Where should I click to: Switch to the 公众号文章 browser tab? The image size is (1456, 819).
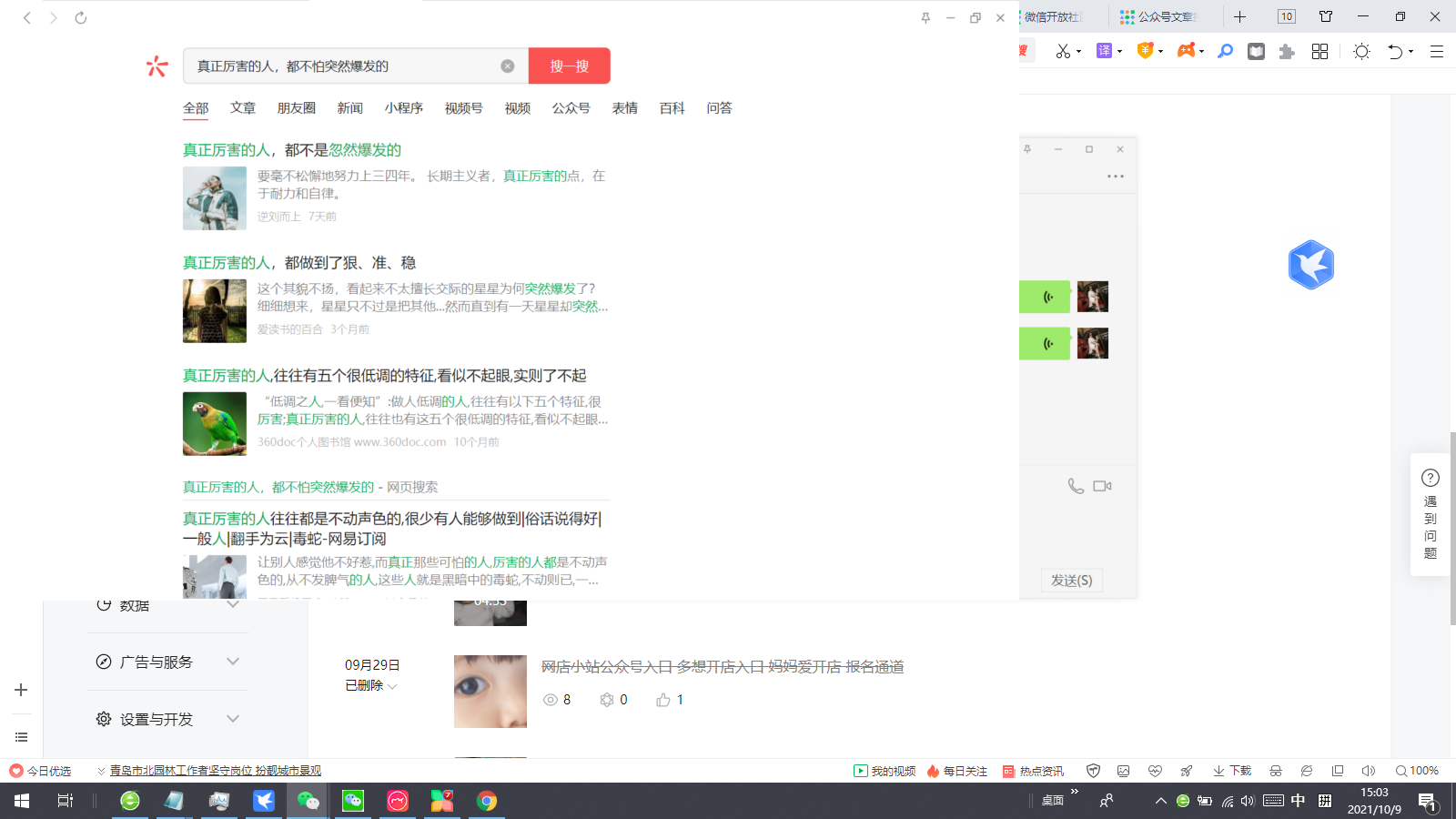1158,16
